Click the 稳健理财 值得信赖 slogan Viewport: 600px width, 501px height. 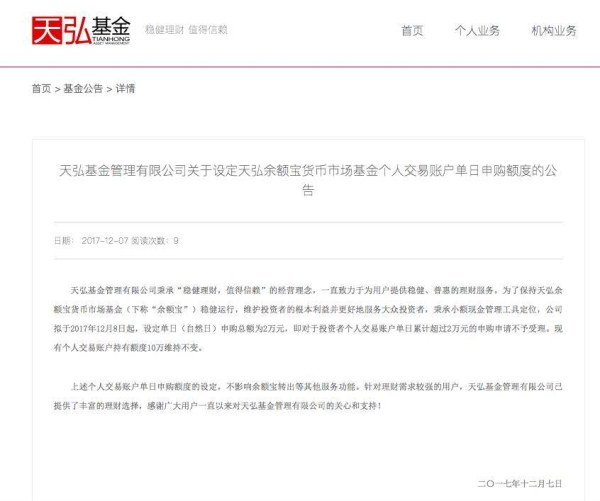(186, 29)
